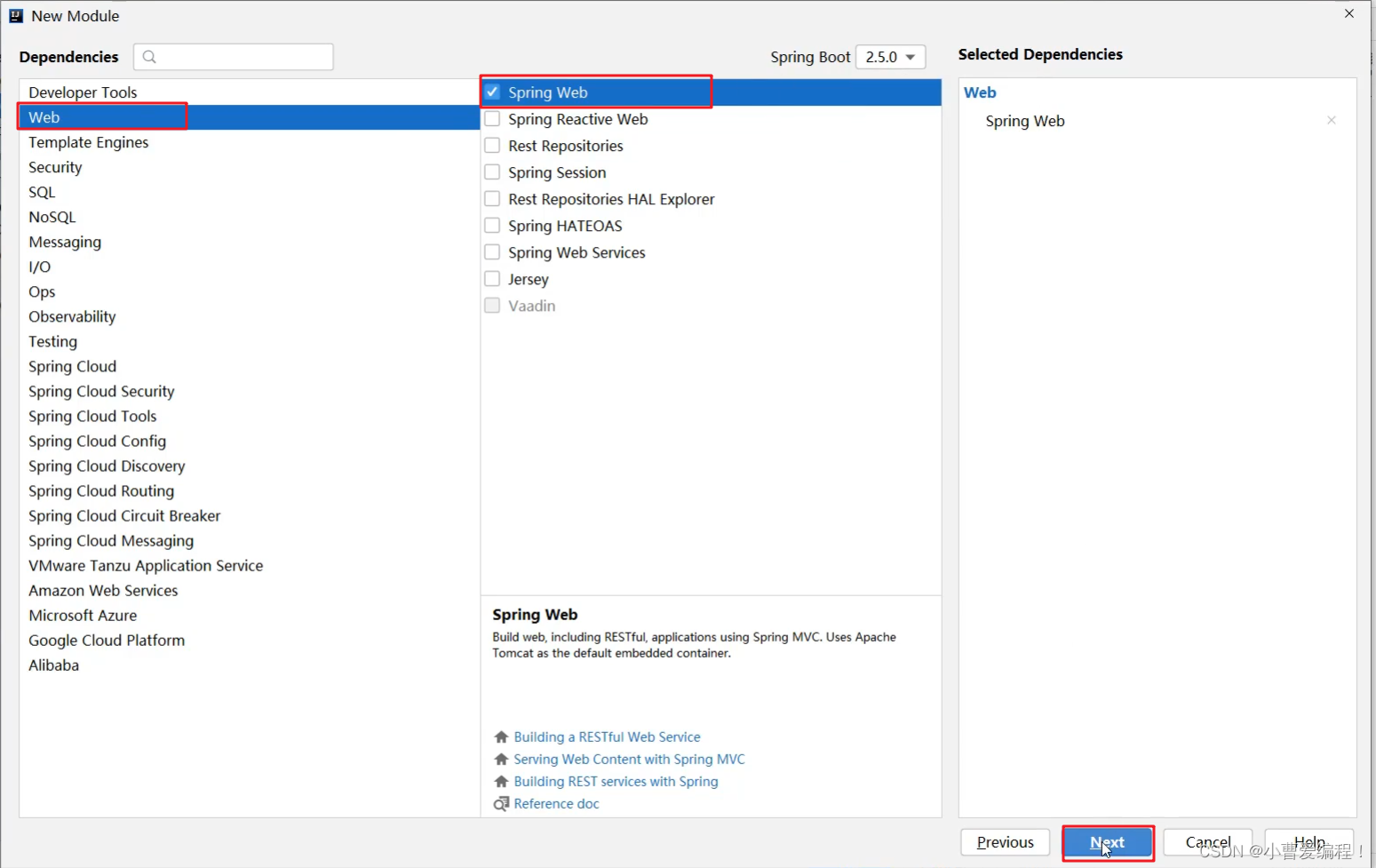Click home icon beside Serving Web Content with Spring MVC

(x=501, y=760)
